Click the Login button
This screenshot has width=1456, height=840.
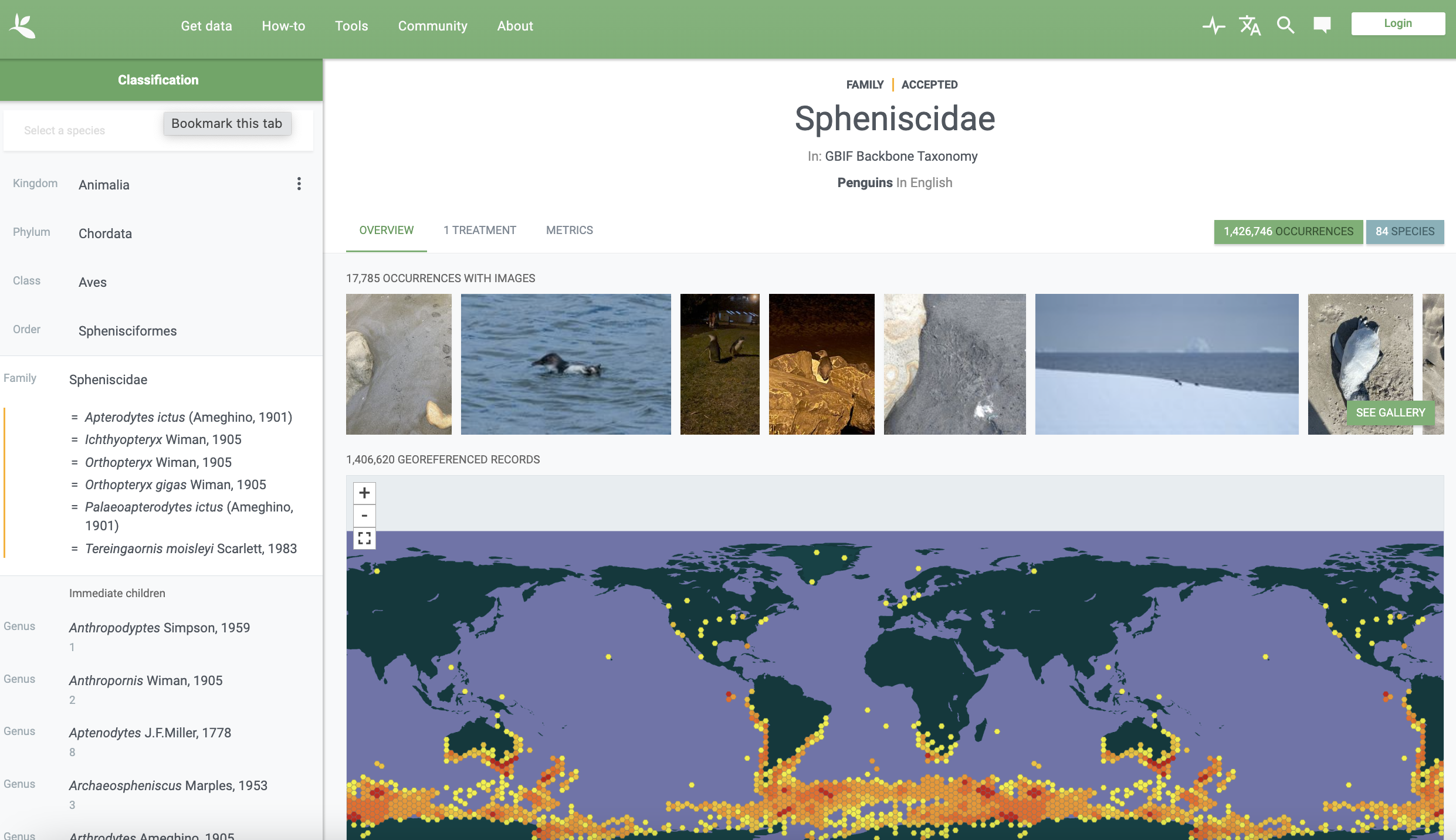tap(1397, 23)
